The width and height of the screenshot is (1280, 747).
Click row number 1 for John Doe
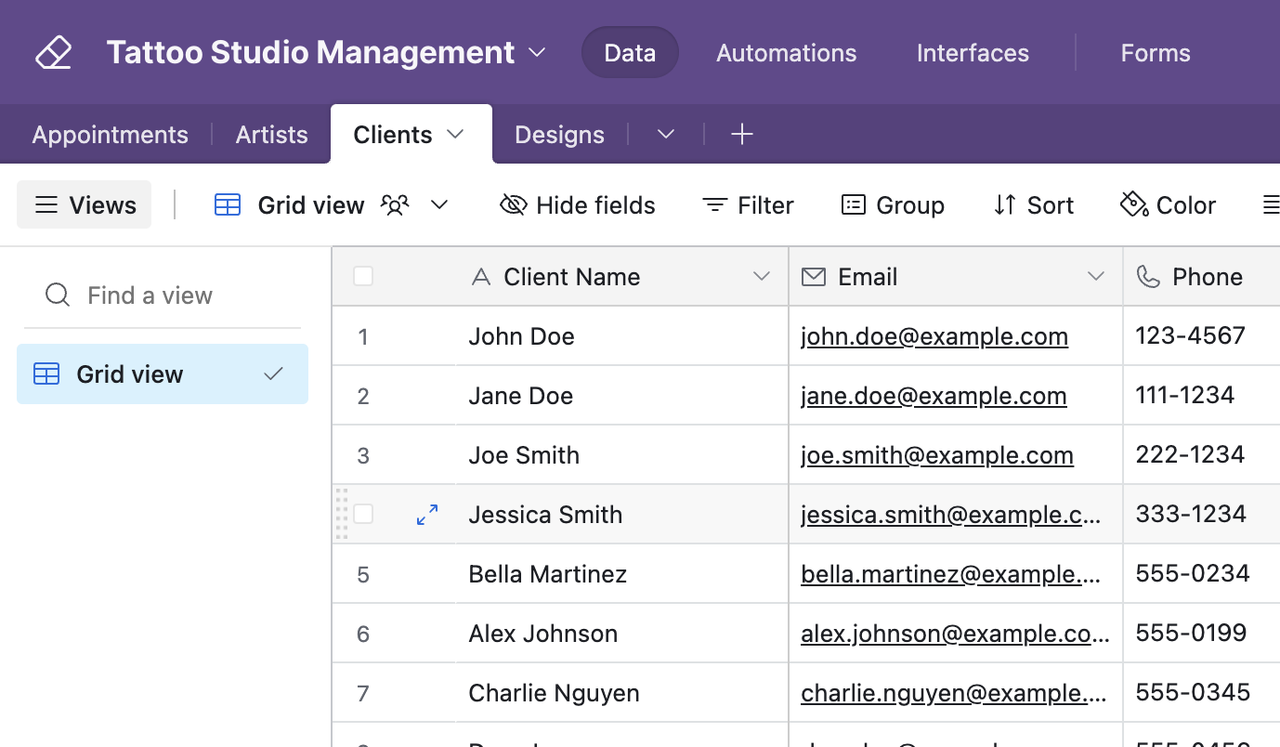[x=363, y=337]
